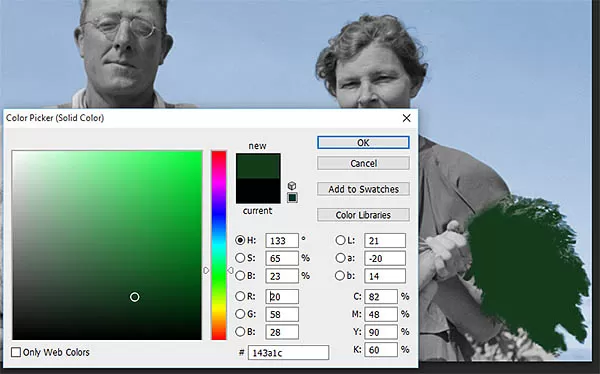600x374 pixels.
Task: Enable Only Web Colors checkbox
Action: pos(16,352)
